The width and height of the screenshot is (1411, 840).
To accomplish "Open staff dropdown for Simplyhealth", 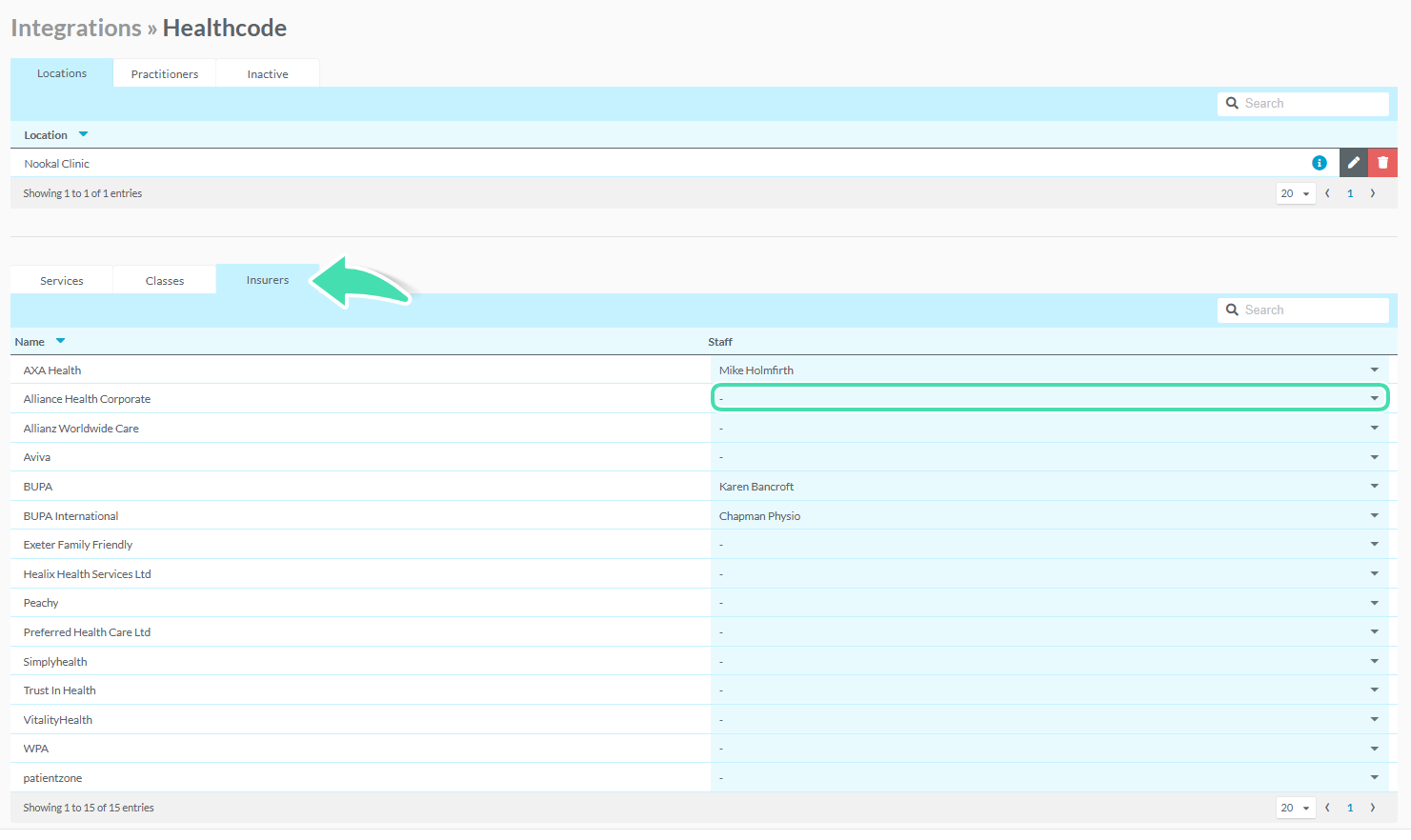I will click(1049, 661).
